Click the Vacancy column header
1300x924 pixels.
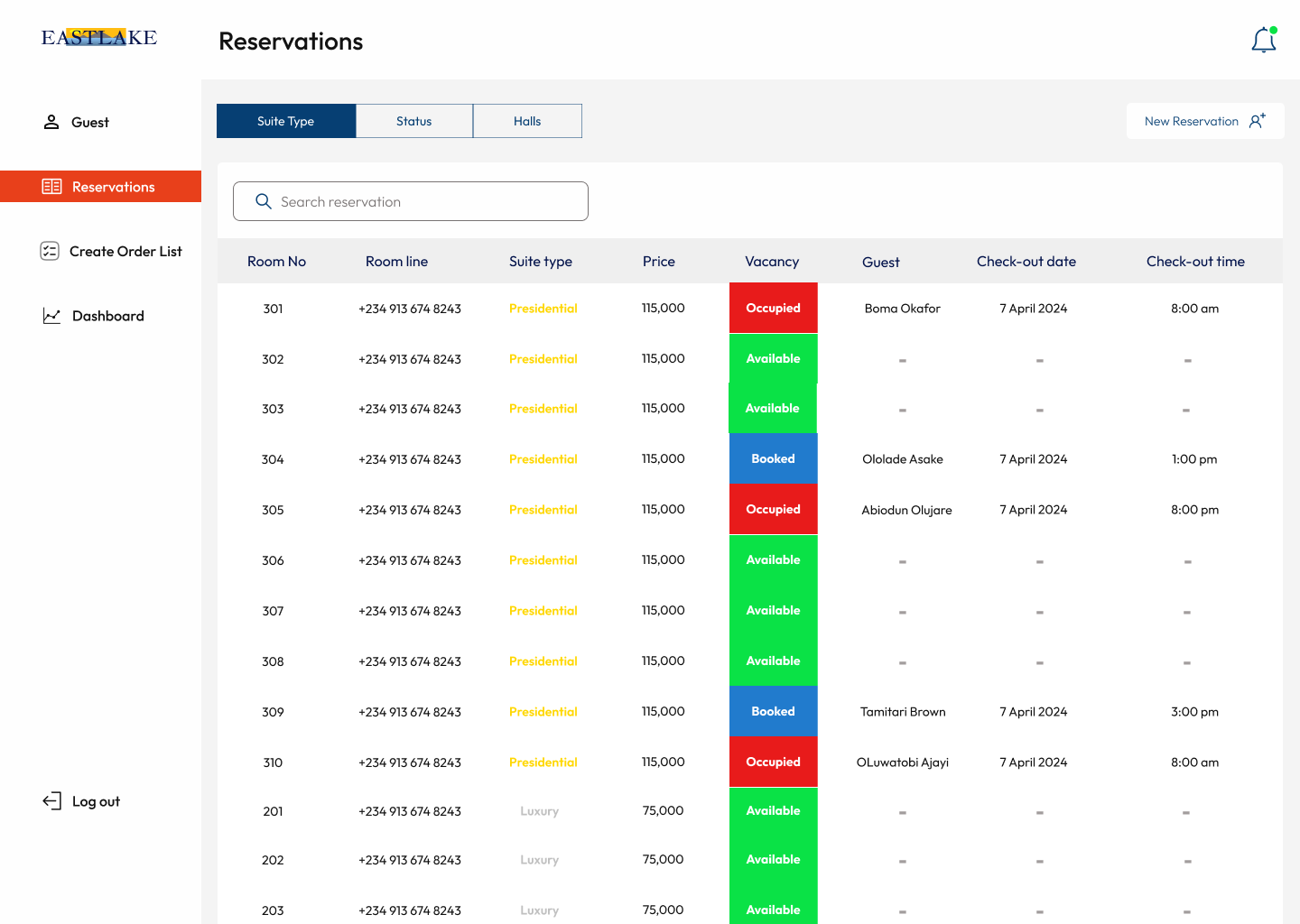coord(772,261)
